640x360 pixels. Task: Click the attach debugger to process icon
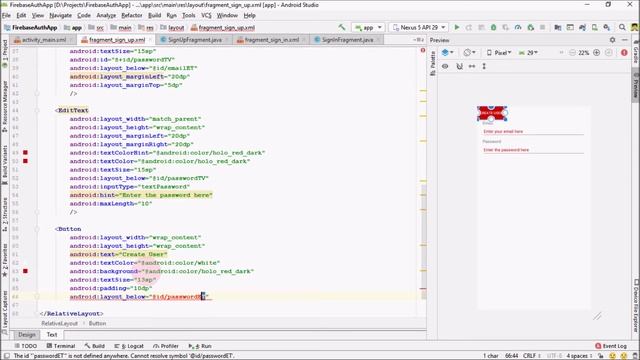point(531,27)
